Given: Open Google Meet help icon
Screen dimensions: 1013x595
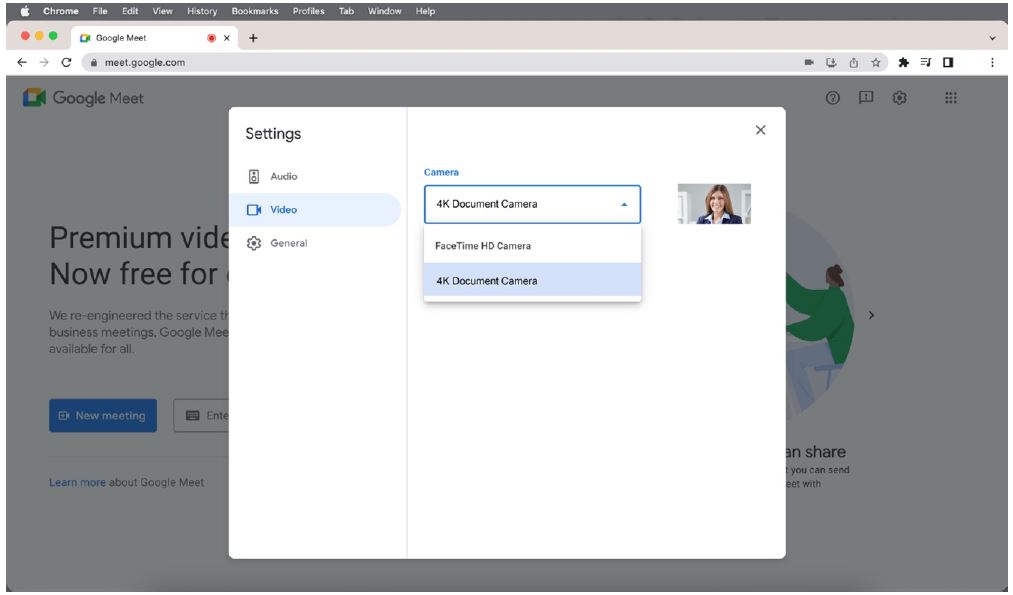Looking at the screenshot, I should [831, 98].
